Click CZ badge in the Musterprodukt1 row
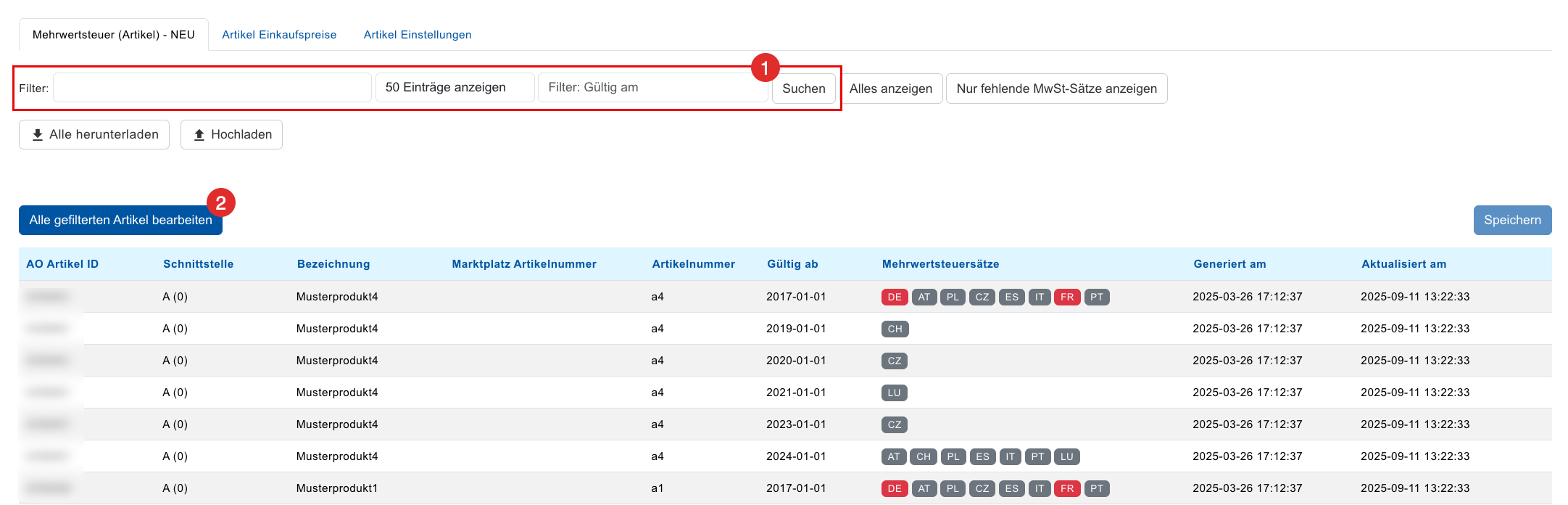Image resolution: width=1568 pixels, height=505 pixels. point(982,488)
